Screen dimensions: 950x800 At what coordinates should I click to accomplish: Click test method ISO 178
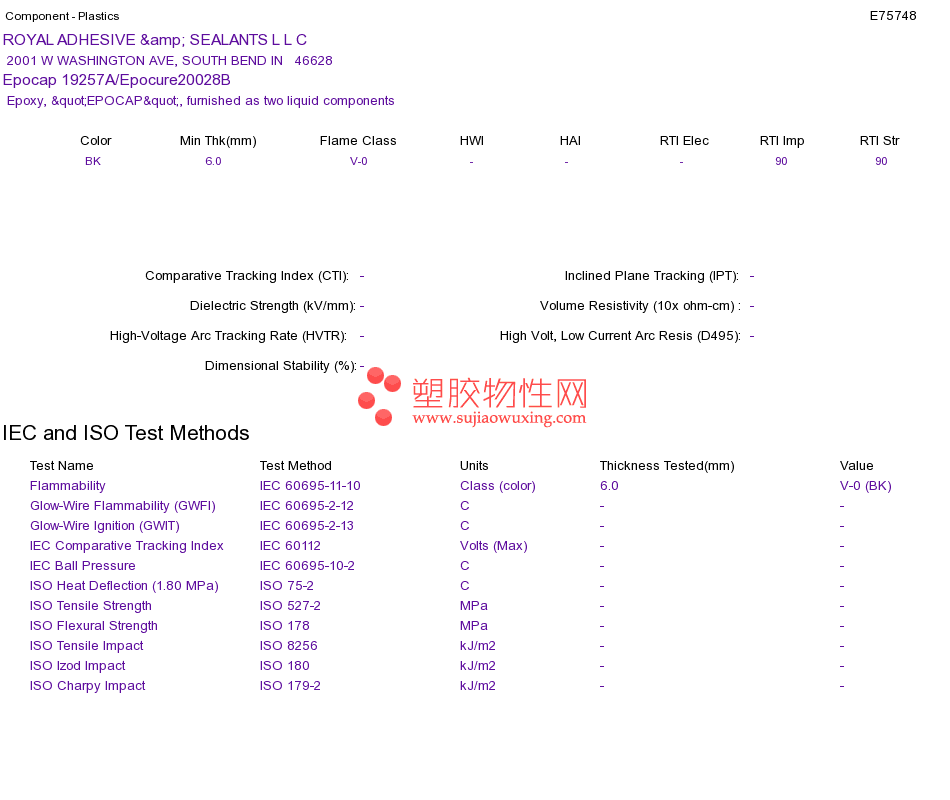pos(285,625)
